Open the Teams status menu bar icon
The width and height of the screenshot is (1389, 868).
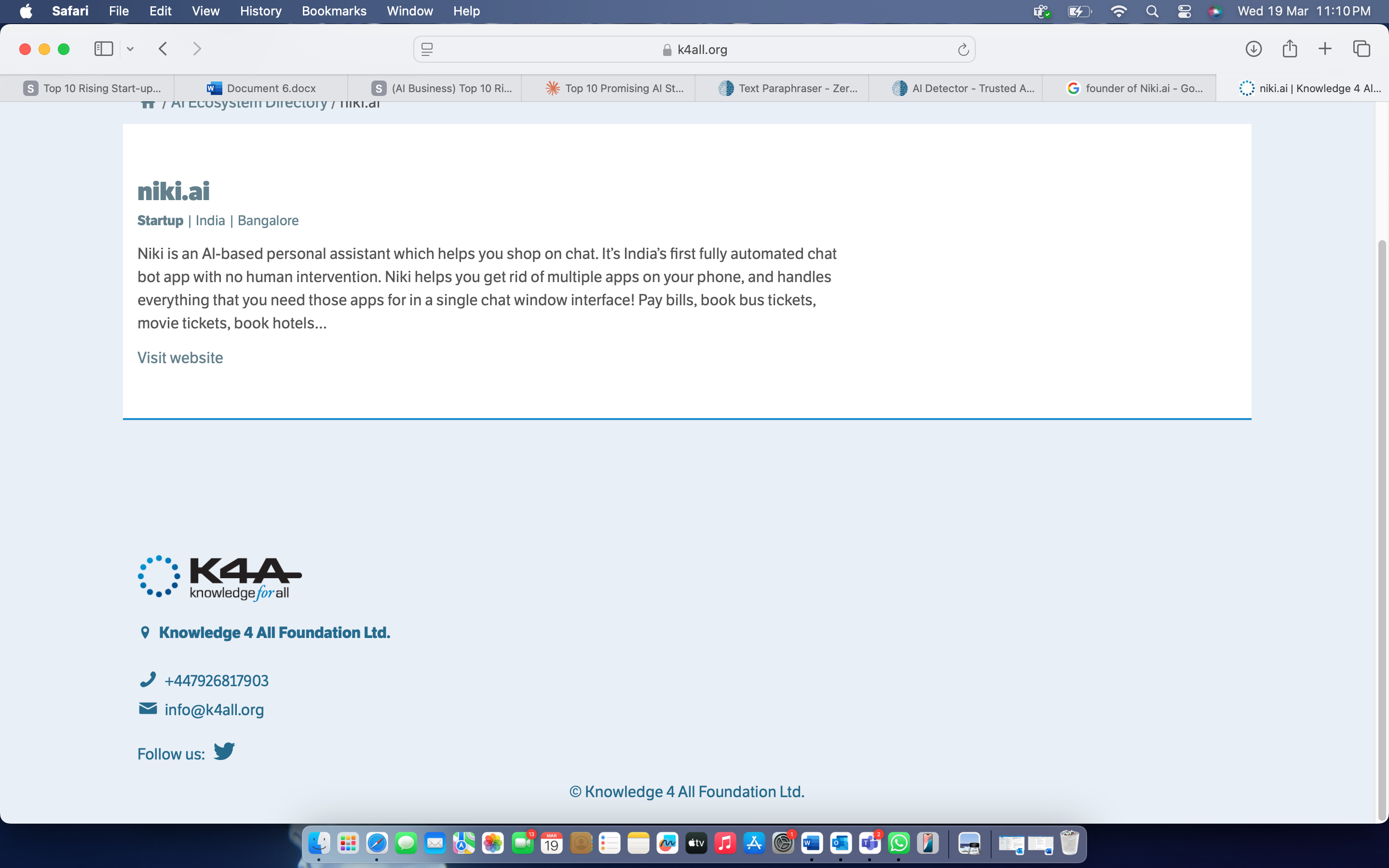[x=1042, y=11]
